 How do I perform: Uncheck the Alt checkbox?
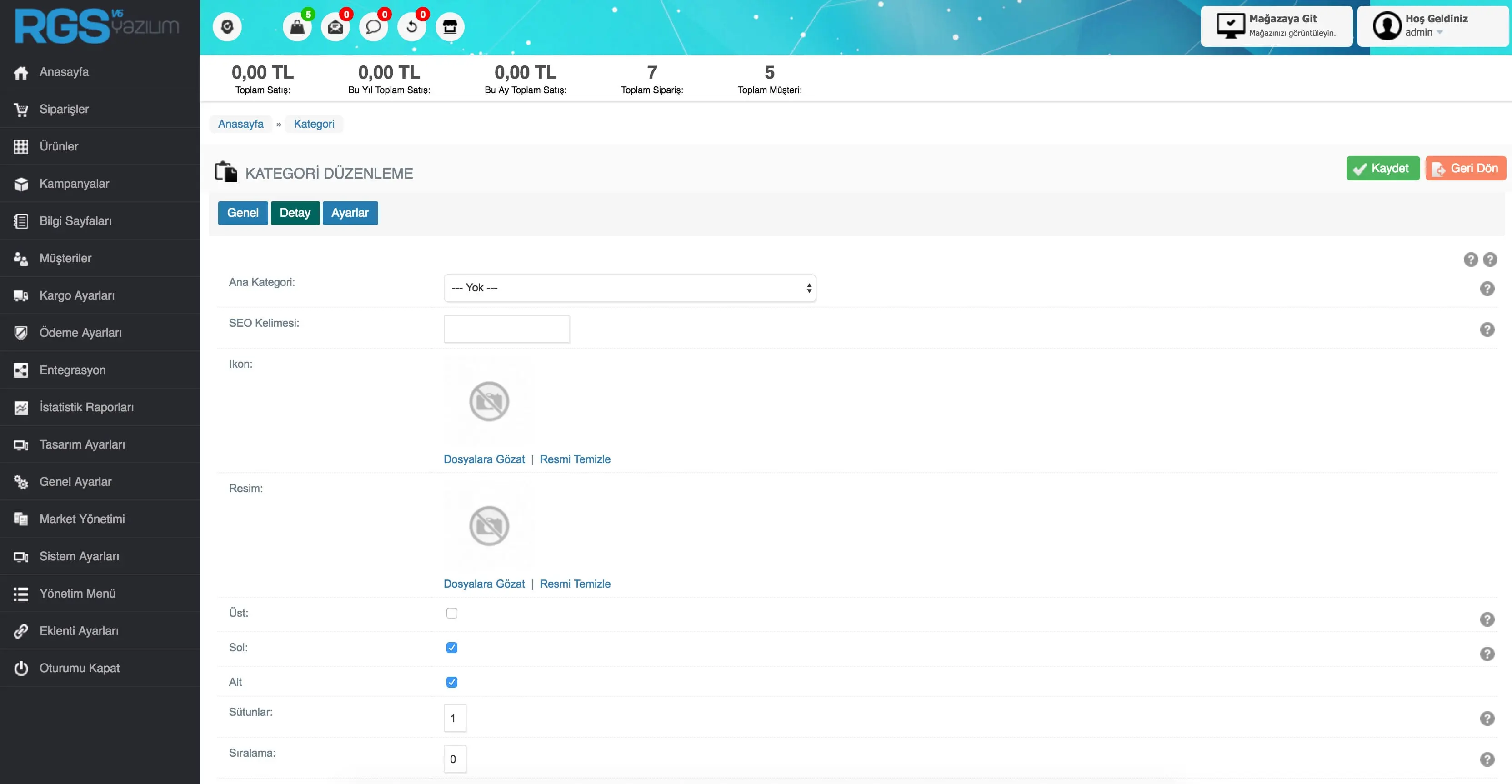(x=451, y=682)
